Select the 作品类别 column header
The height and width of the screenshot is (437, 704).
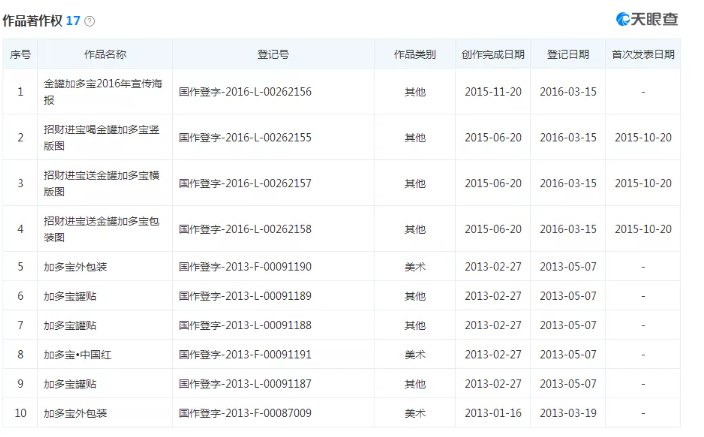point(415,55)
